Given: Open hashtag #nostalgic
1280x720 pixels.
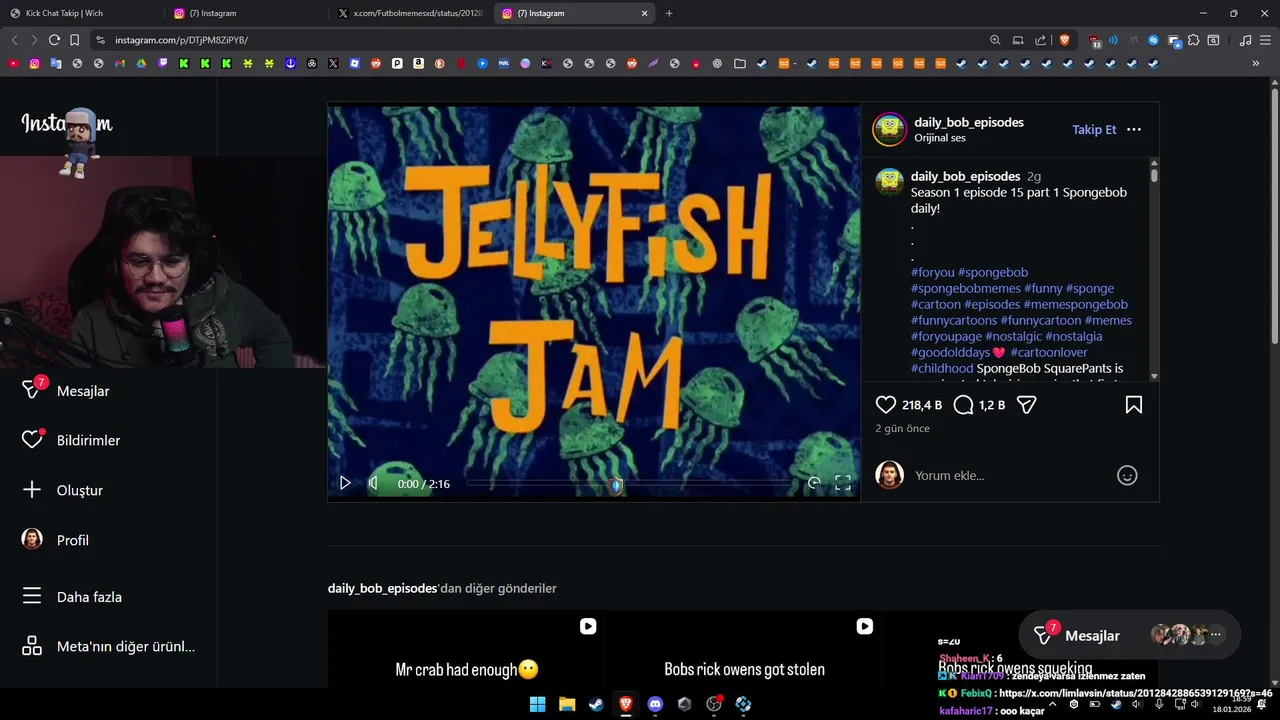Looking at the screenshot, I should pyautogui.click(x=1013, y=336).
